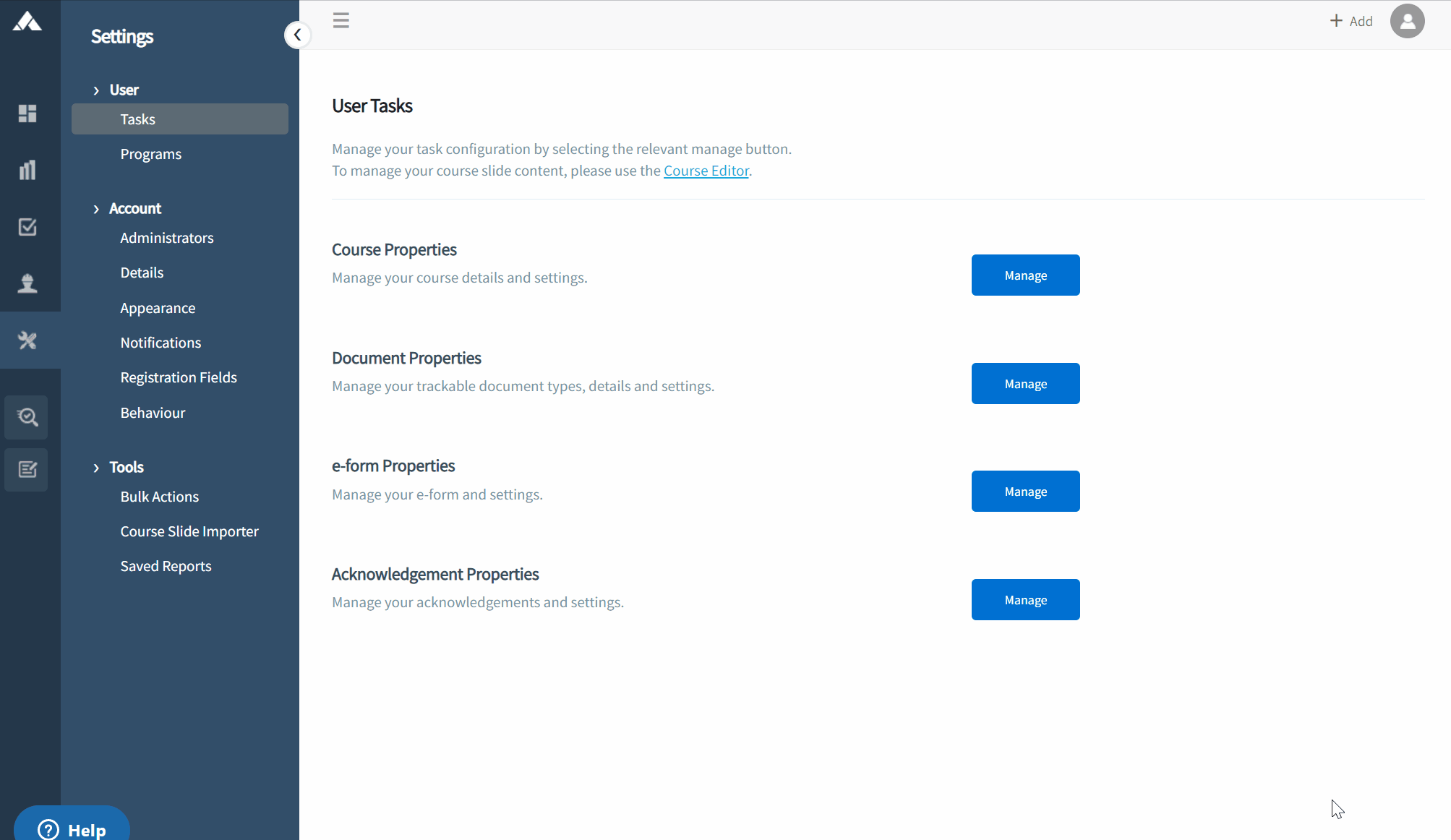
Task: Manage Document Properties
Action: point(1025,384)
